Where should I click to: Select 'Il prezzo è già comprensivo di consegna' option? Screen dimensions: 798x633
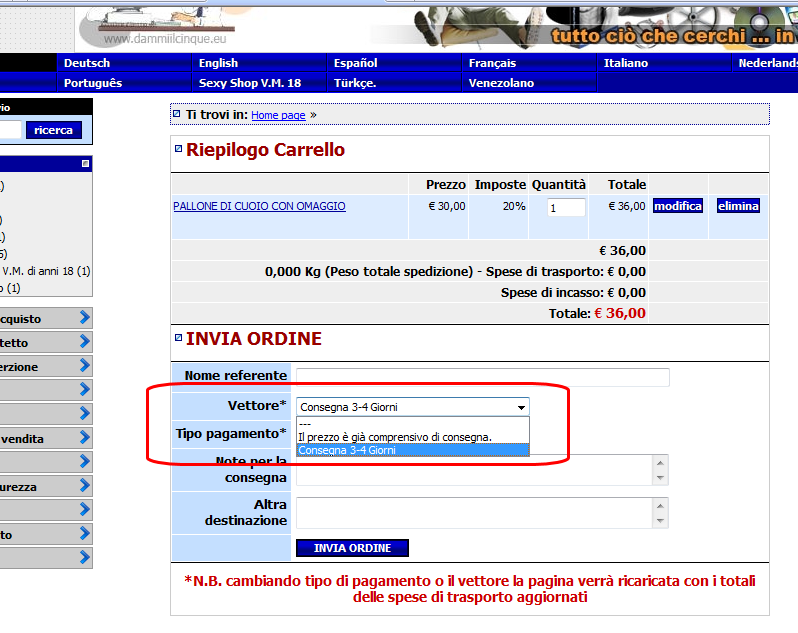coord(413,437)
